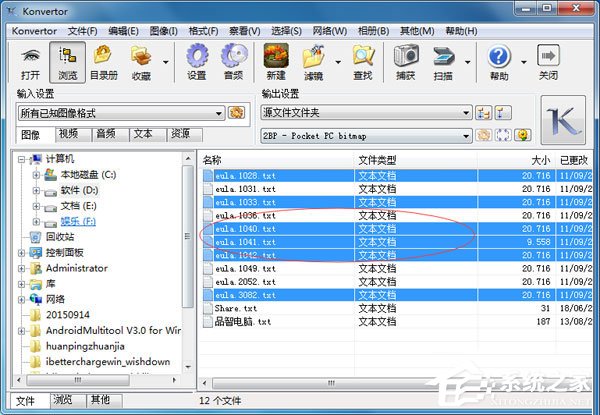The width and height of the screenshot is (600, 415).
Task: Select the Administrator folder
Action: tap(77, 269)
